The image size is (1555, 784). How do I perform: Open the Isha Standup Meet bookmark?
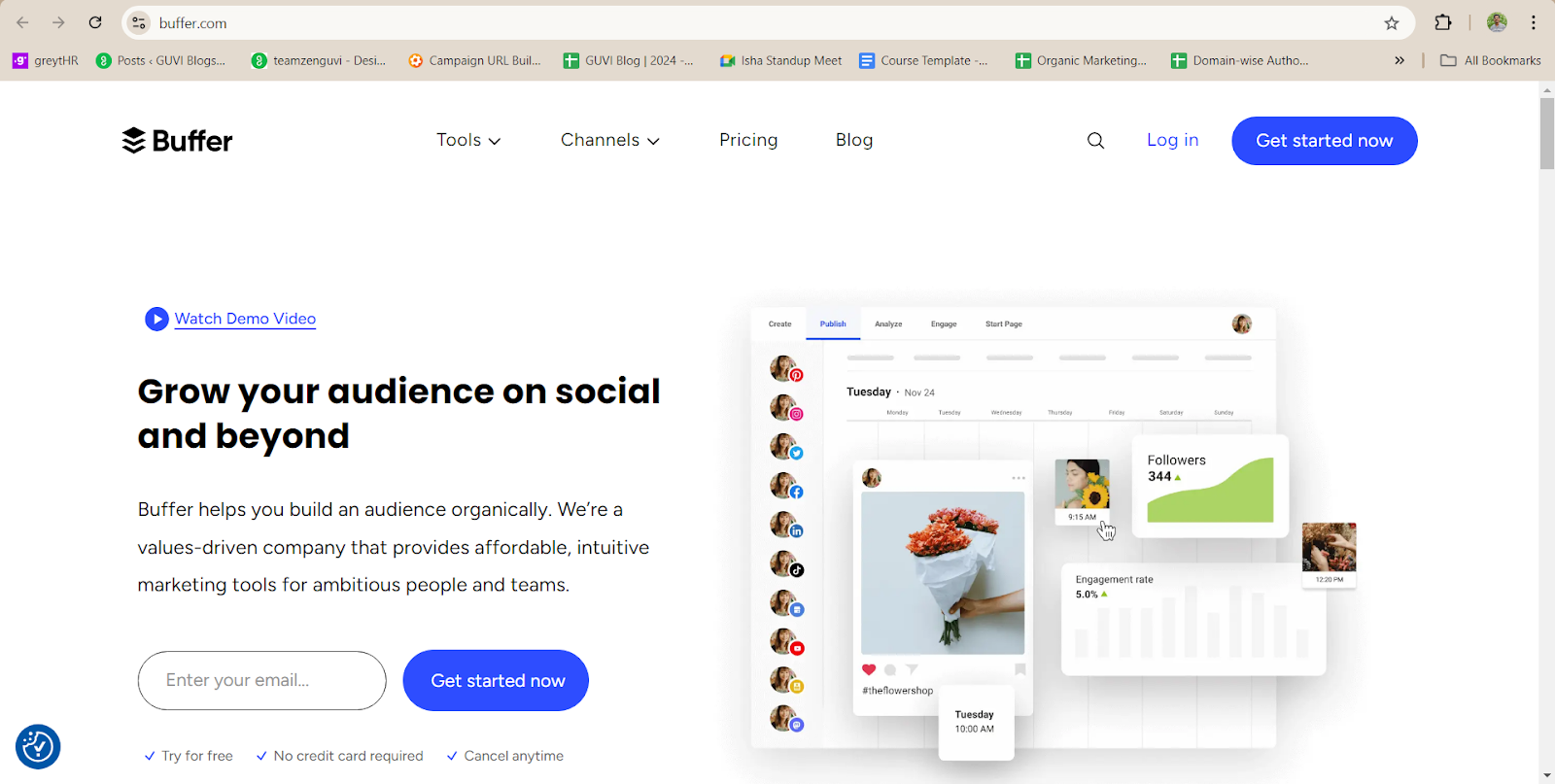(780, 60)
